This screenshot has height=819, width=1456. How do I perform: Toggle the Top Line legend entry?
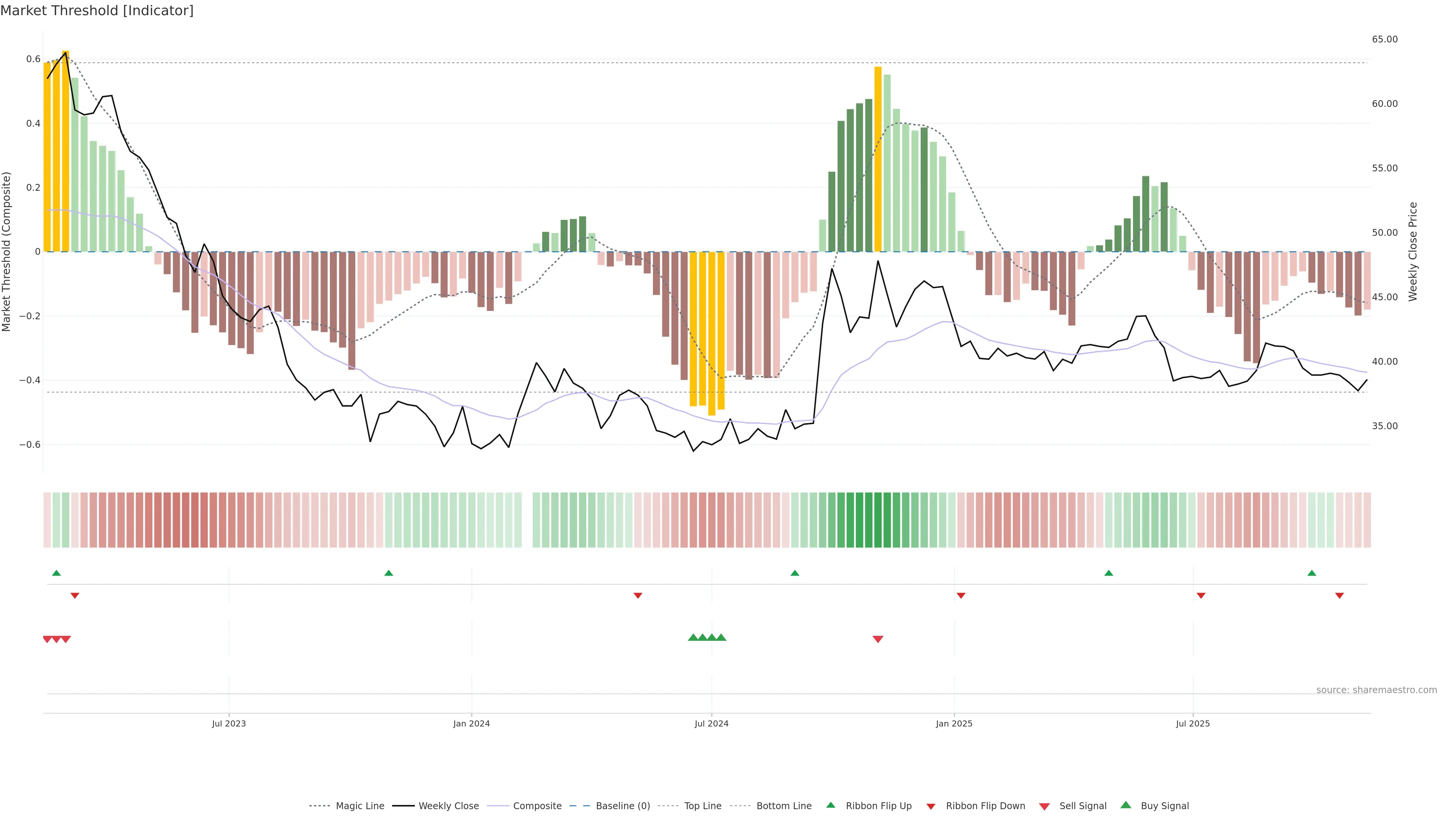(x=703, y=806)
